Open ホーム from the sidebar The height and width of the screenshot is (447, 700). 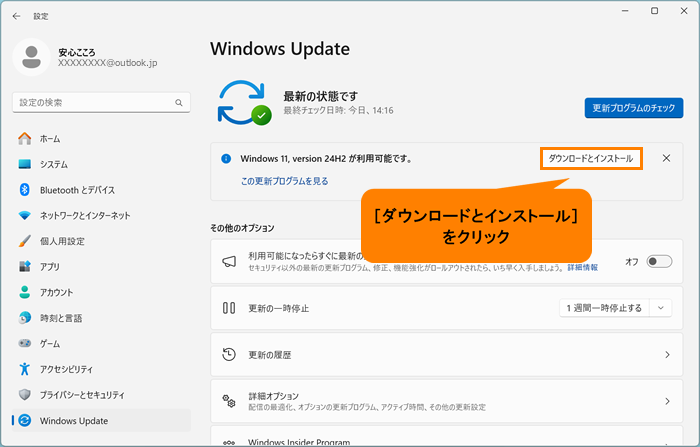click(50, 138)
